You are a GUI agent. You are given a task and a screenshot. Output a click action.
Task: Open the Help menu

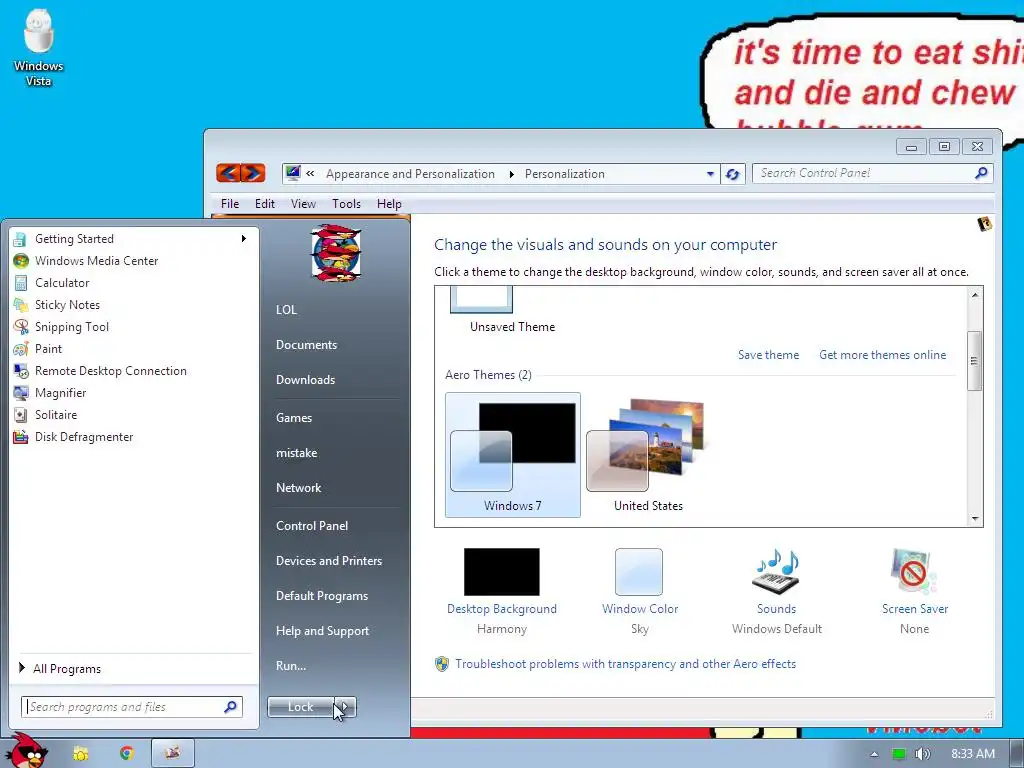(x=389, y=204)
